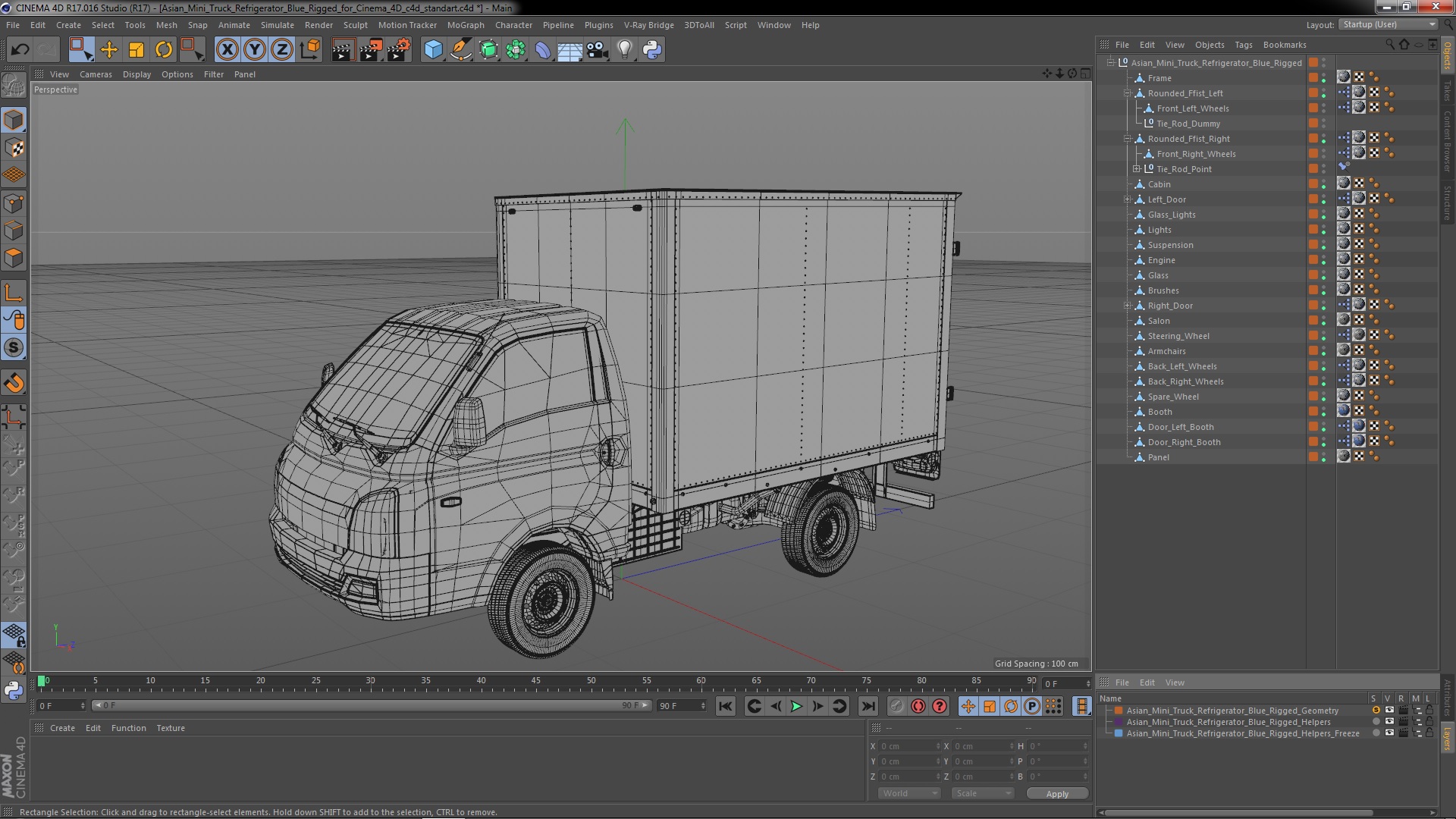
Task: Expand the Right_Door tree node
Action: (x=1128, y=306)
